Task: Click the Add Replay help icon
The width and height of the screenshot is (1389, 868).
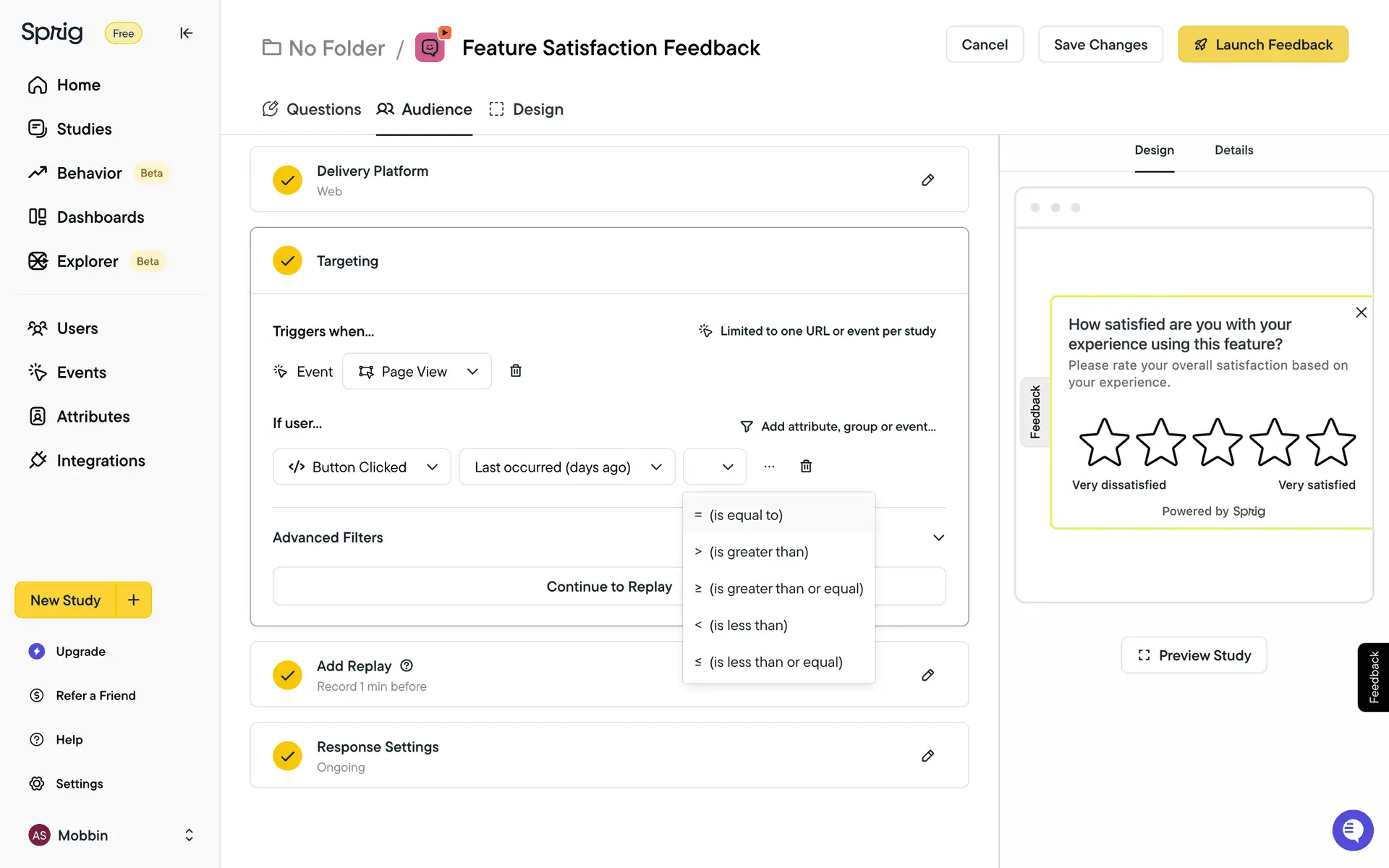Action: coord(407,665)
